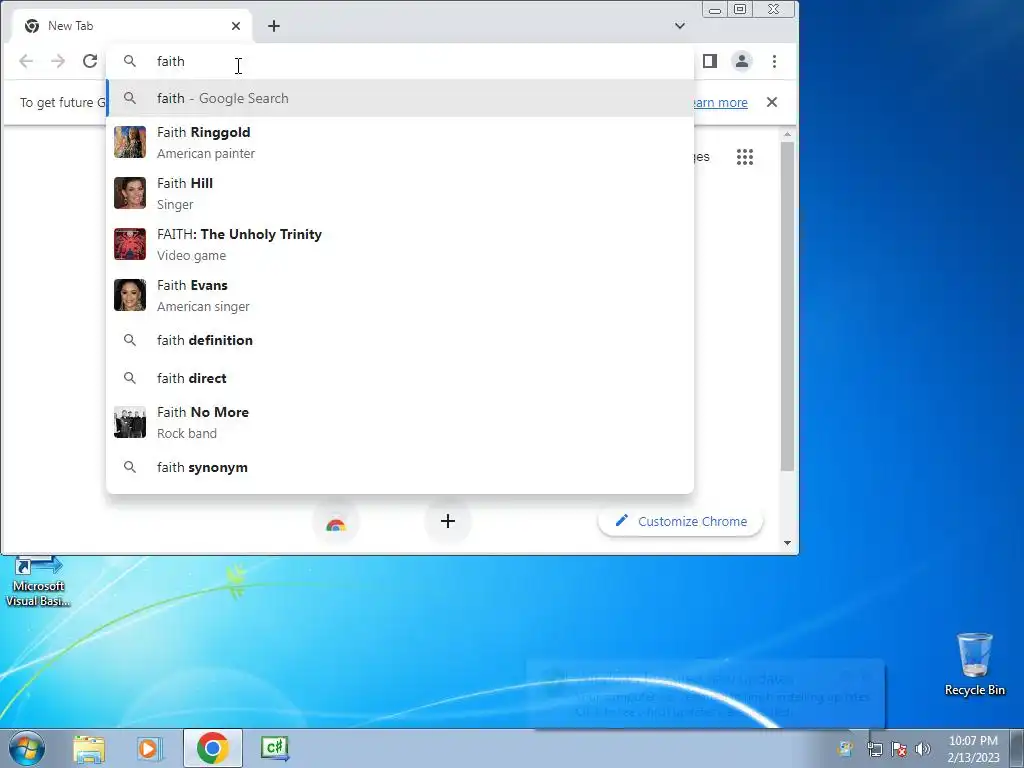The width and height of the screenshot is (1024, 768).
Task: Click search icon beside faith definition
Action: click(x=130, y=340)
